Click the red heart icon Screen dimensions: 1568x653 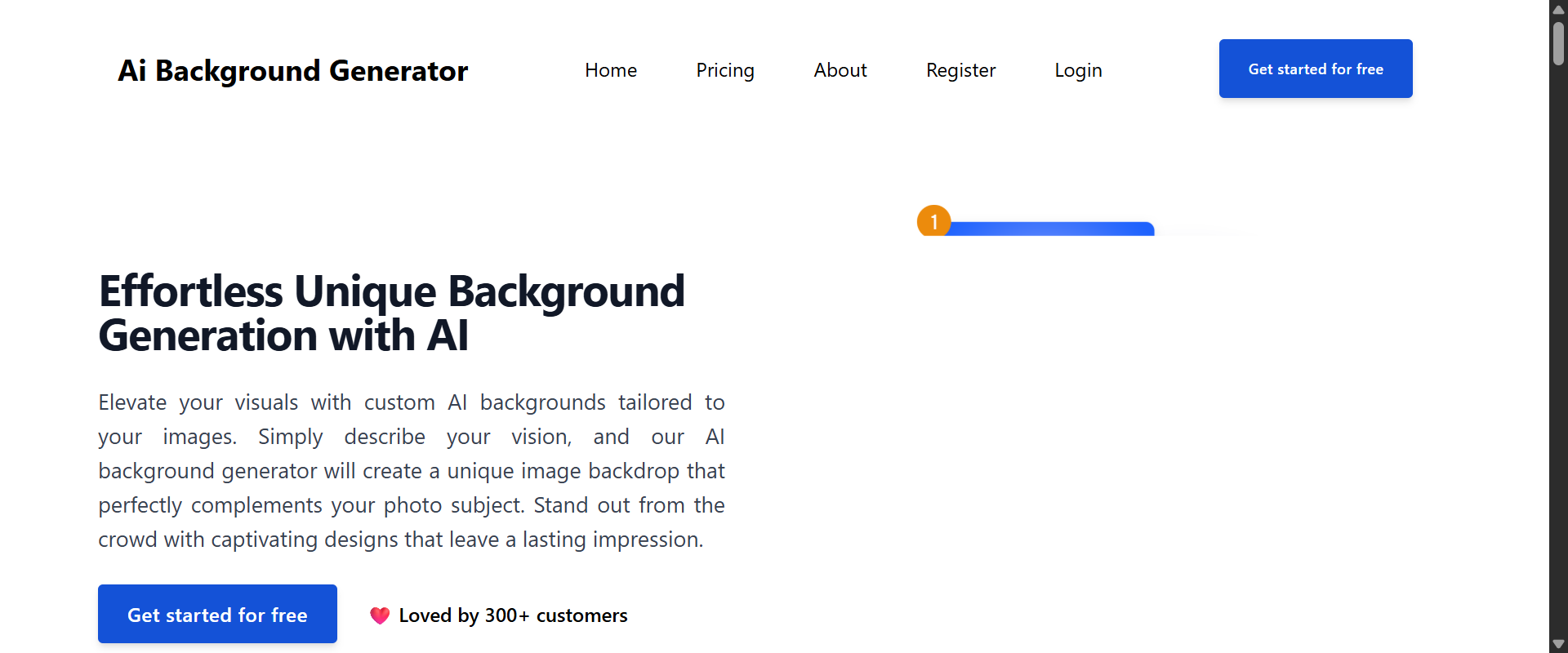point(380,615)
